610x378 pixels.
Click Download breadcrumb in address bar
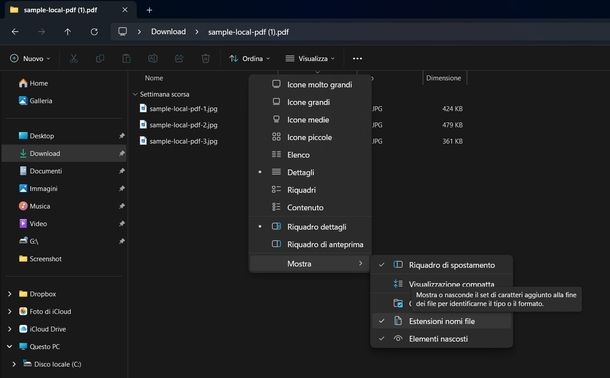[168, 32]
